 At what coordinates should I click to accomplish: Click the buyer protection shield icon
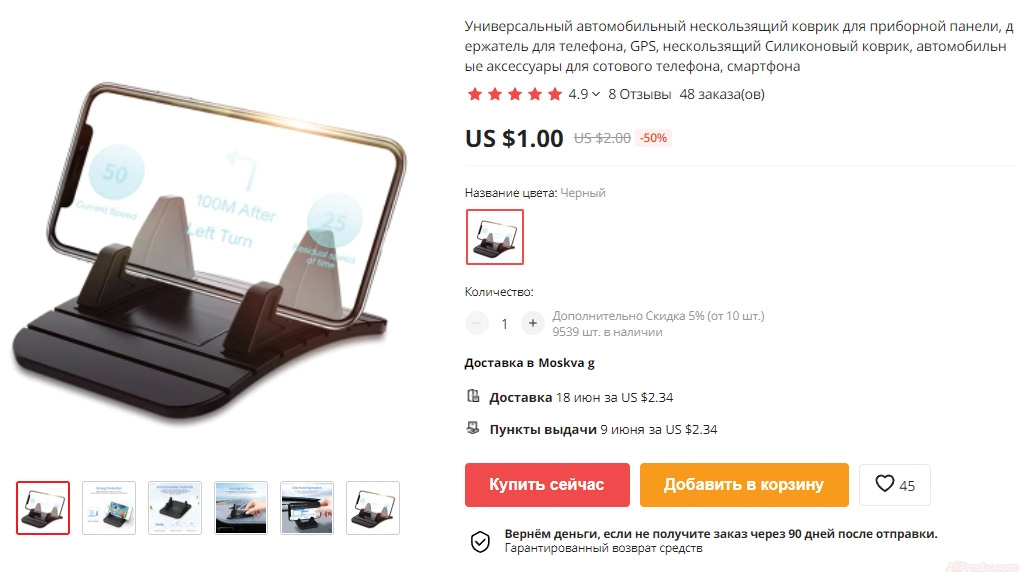[480, 542]
